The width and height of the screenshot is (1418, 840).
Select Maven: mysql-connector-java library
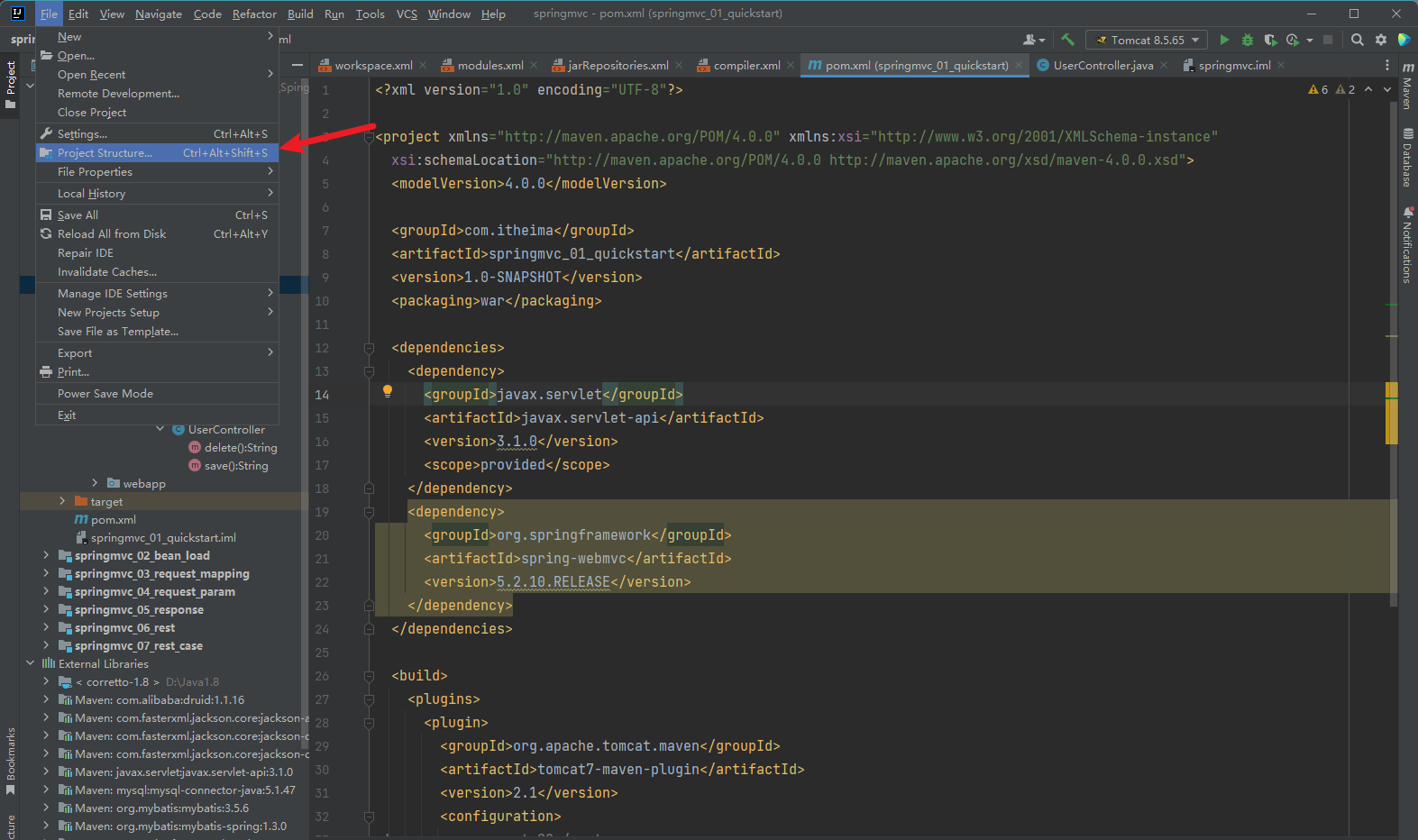point(185,790)
